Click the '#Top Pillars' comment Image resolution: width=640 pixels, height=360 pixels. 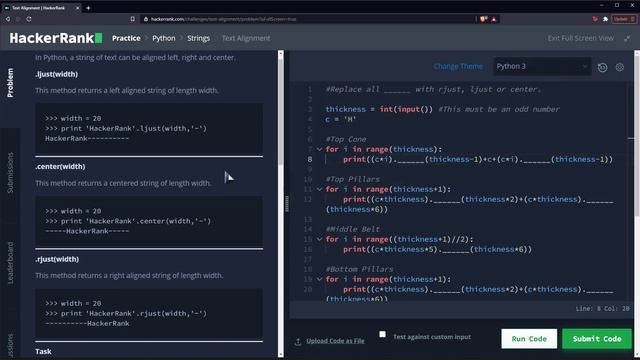pos(353,179)
